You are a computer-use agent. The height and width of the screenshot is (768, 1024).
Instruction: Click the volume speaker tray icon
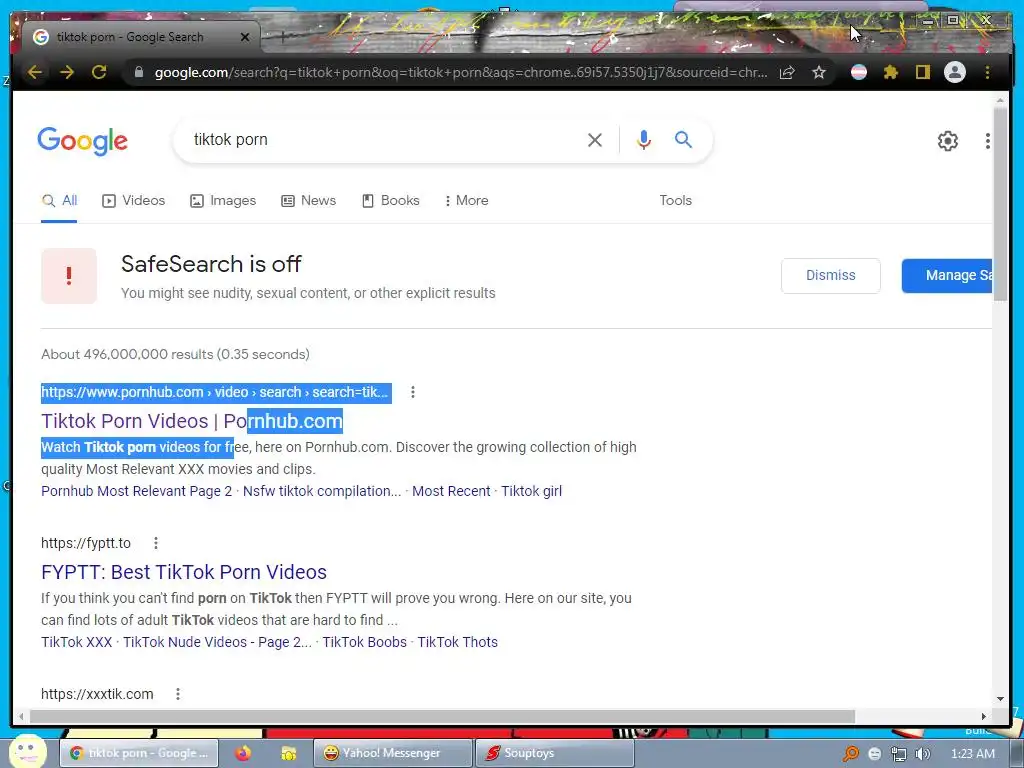(922, 754)
